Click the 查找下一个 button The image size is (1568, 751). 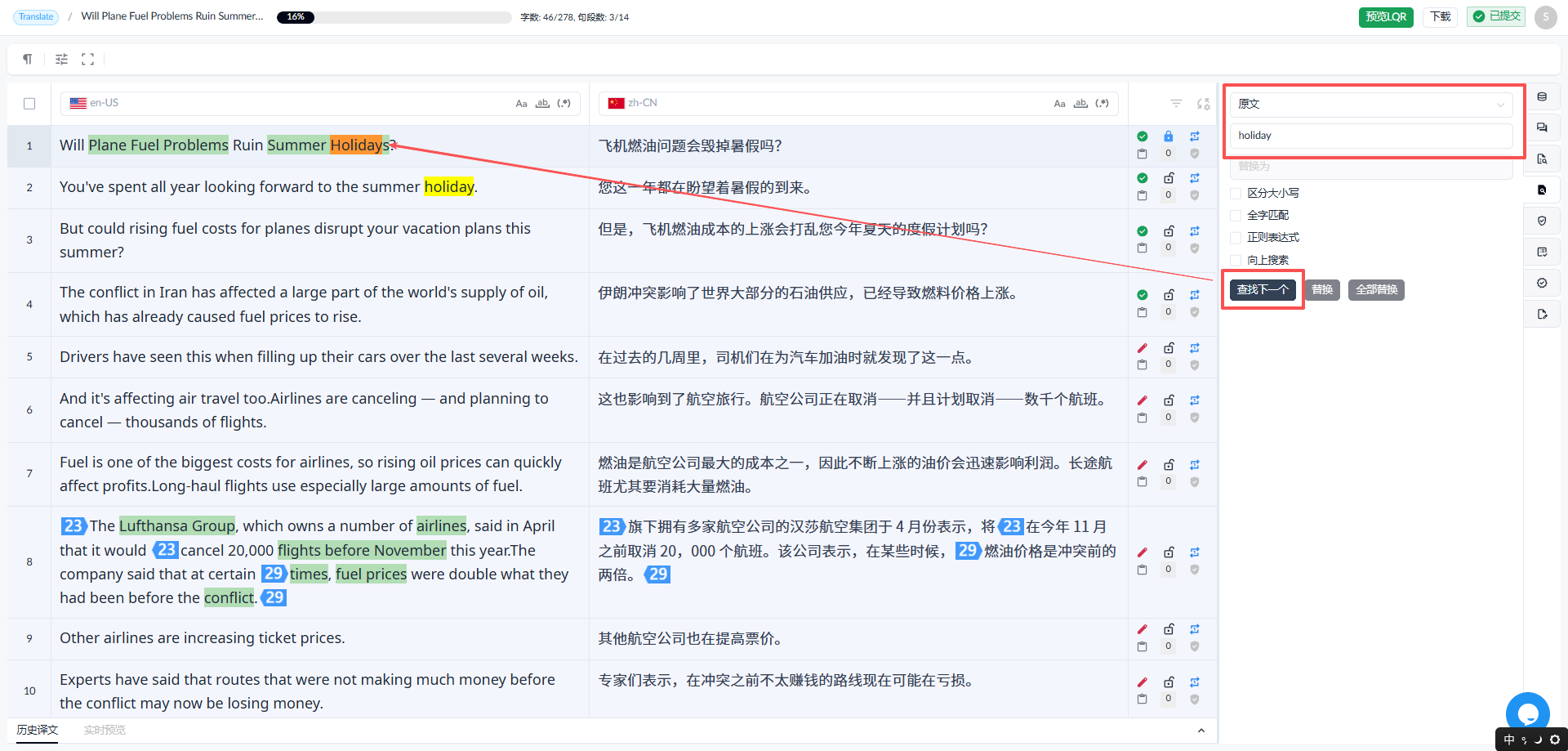1263,290
